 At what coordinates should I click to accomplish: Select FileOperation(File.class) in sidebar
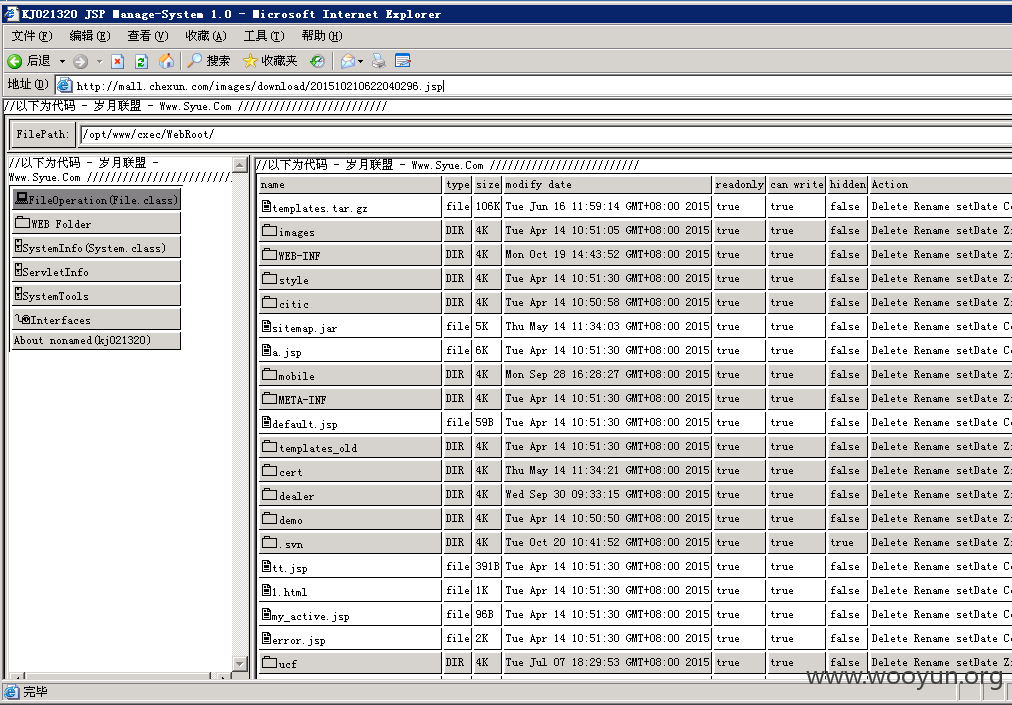click(96, 199)
